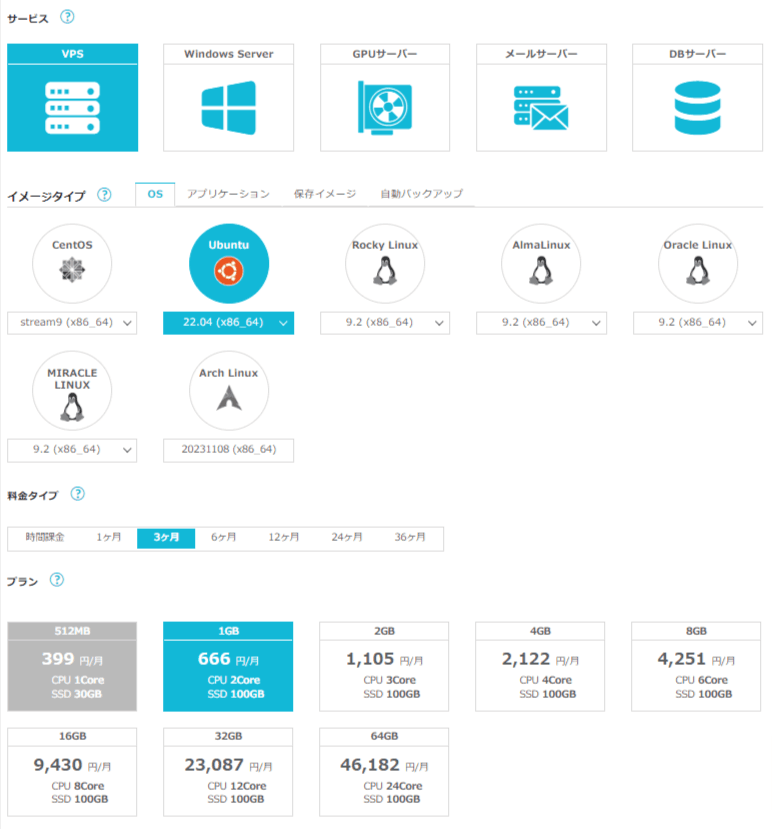772x829 pixels.
Task: Switch billing to 時間課金
Action: click(x=45, y=538)
